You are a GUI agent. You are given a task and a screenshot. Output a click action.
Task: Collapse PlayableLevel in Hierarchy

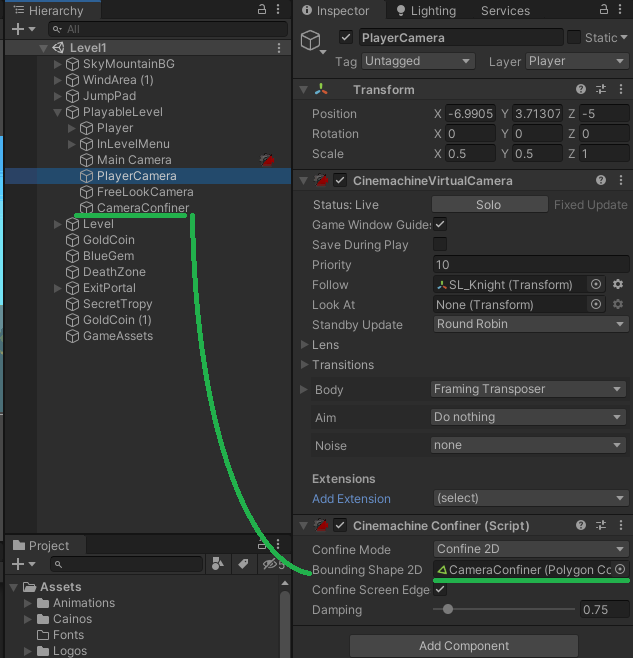click(58, 112)
